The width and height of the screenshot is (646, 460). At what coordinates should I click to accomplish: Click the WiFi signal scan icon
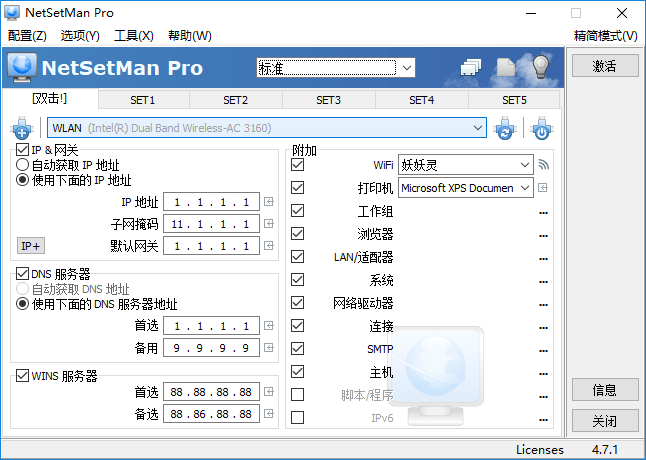(x=543, y=165)
